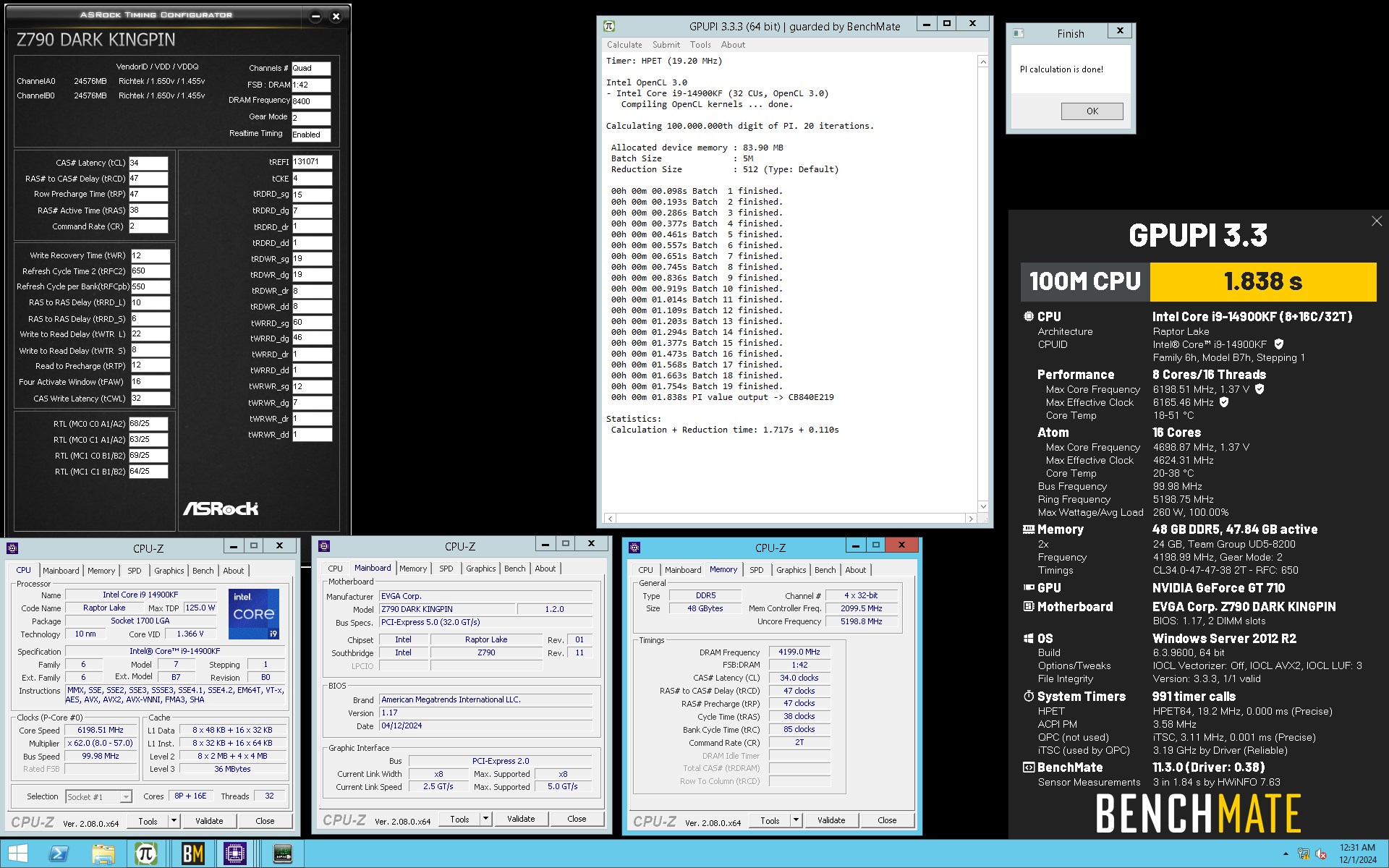
Task: Expand Tools dropdown arrow in middle CPU-Z
Action: tap(485, 820)
